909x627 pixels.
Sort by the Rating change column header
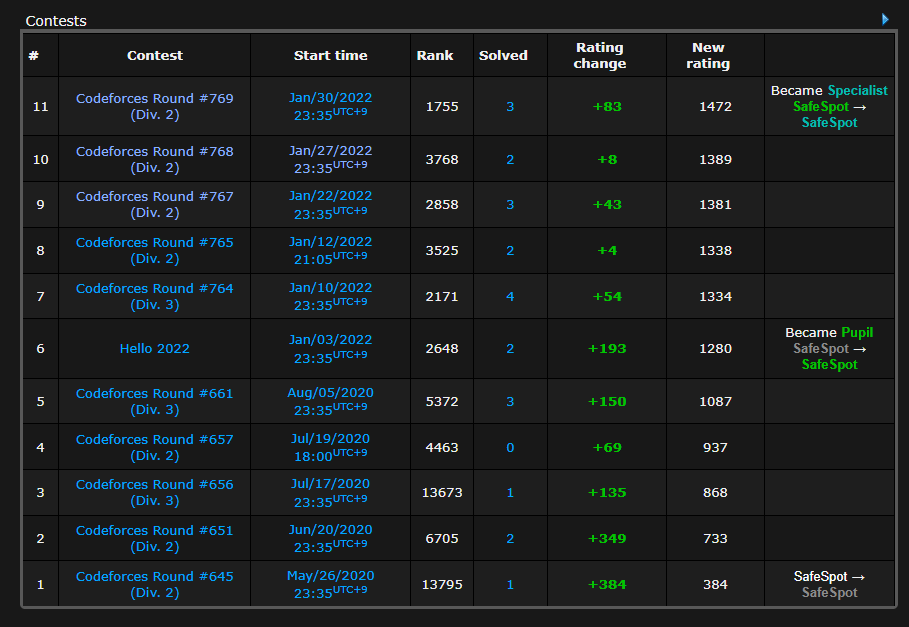coord(600,56)
